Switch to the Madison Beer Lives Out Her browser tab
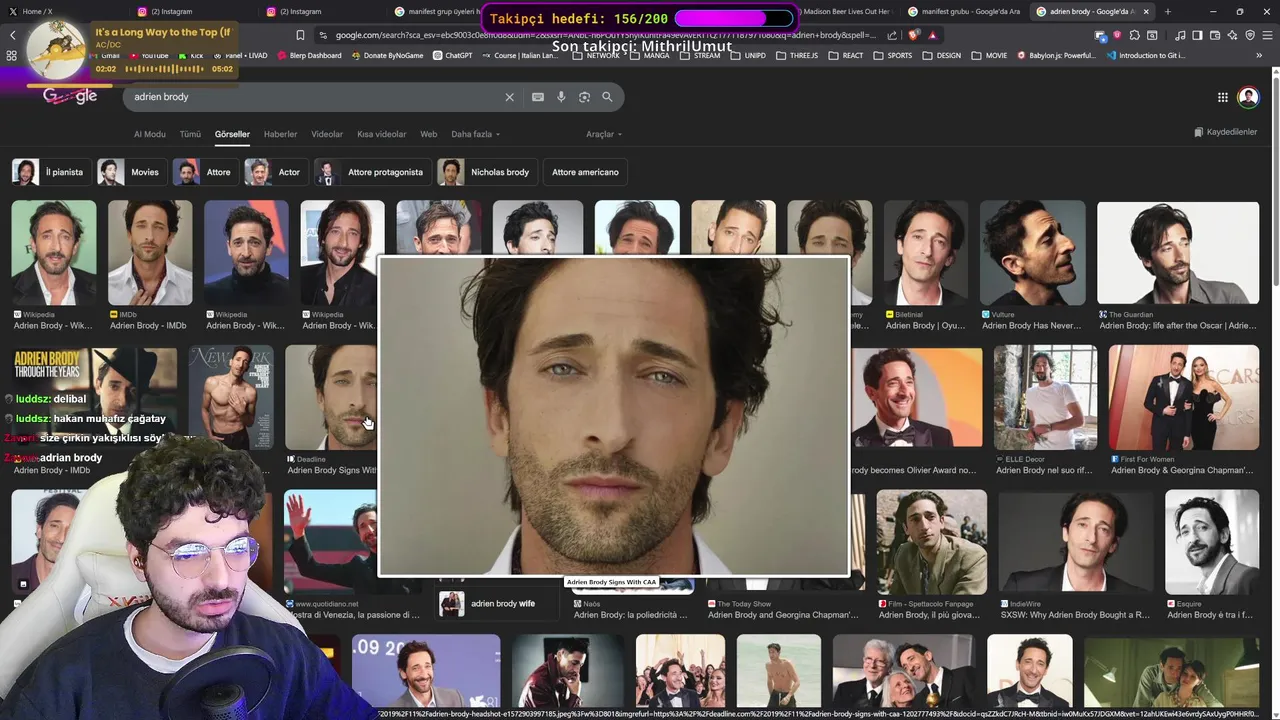Viewport: 1280px width, 720px height. 846,12
